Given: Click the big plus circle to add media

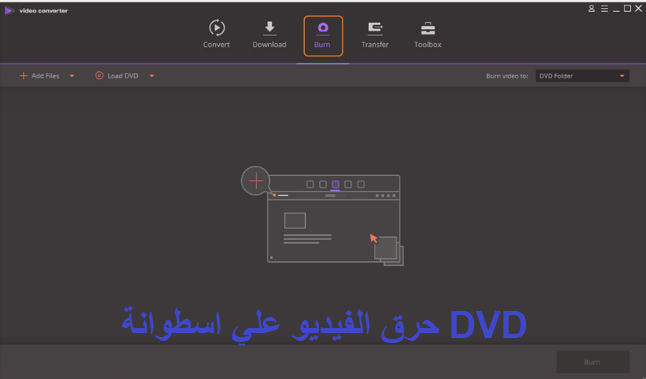Looking at the screenshot, I should pyautogui.click(x=256, y=180).
